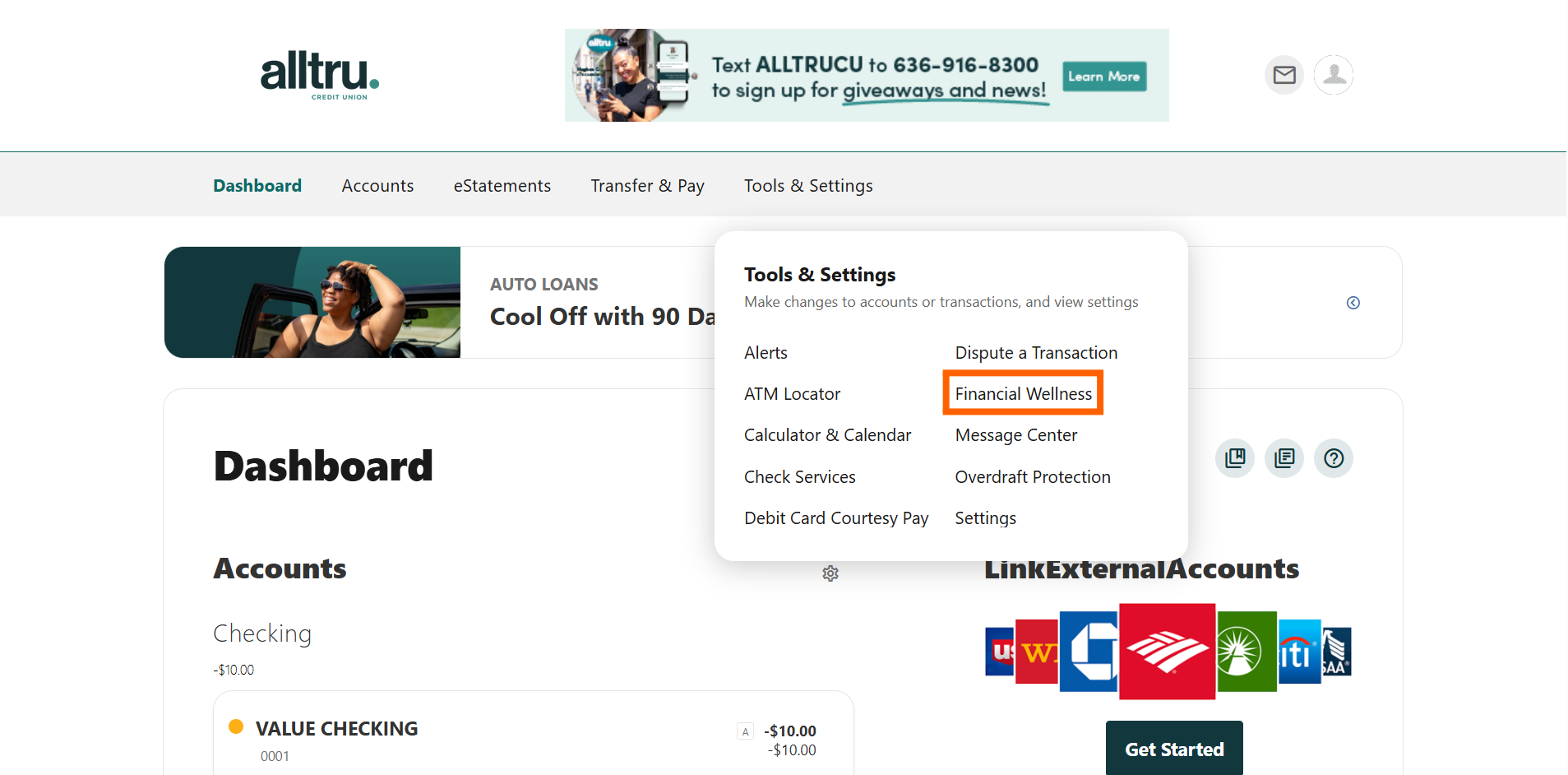Open the VALUE CHECKING account row

pyautogui.click(x=534, y=734)
